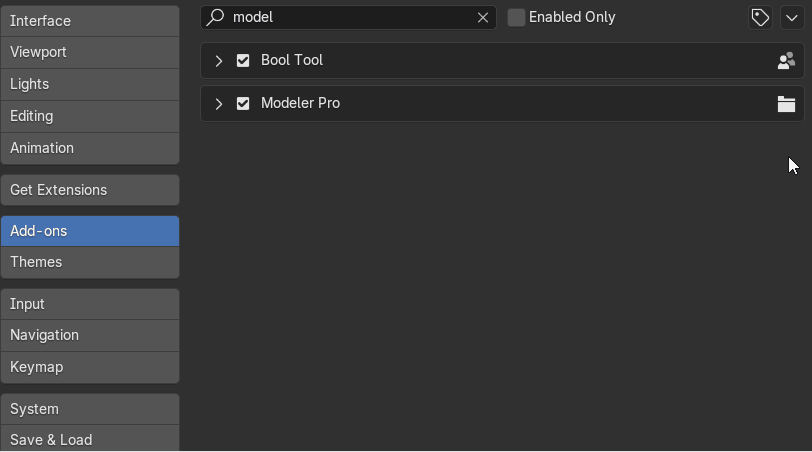Viewport: 812px width, 452px height.
Task: Click the Modeler Pro folder icon
Action: pyautogui.click(x=786, y=104)
